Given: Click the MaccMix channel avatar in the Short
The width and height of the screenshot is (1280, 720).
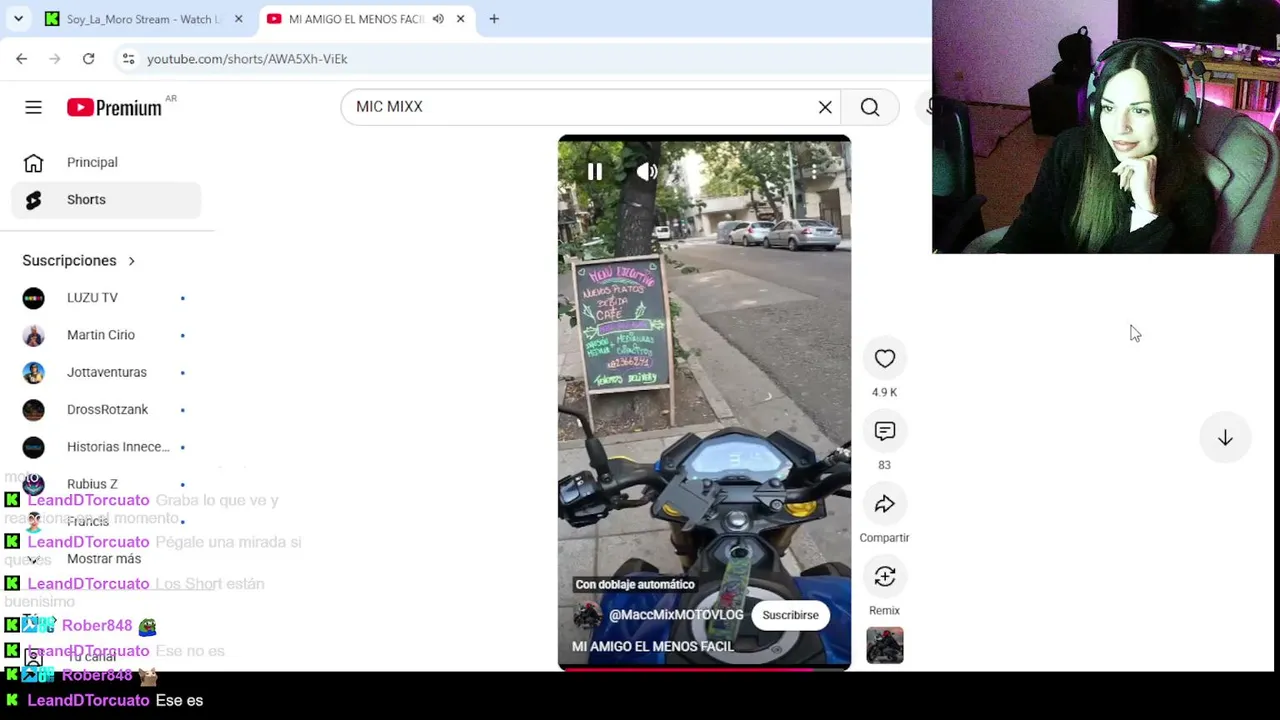Looking at the screenshot, I should tap(587, 615).
